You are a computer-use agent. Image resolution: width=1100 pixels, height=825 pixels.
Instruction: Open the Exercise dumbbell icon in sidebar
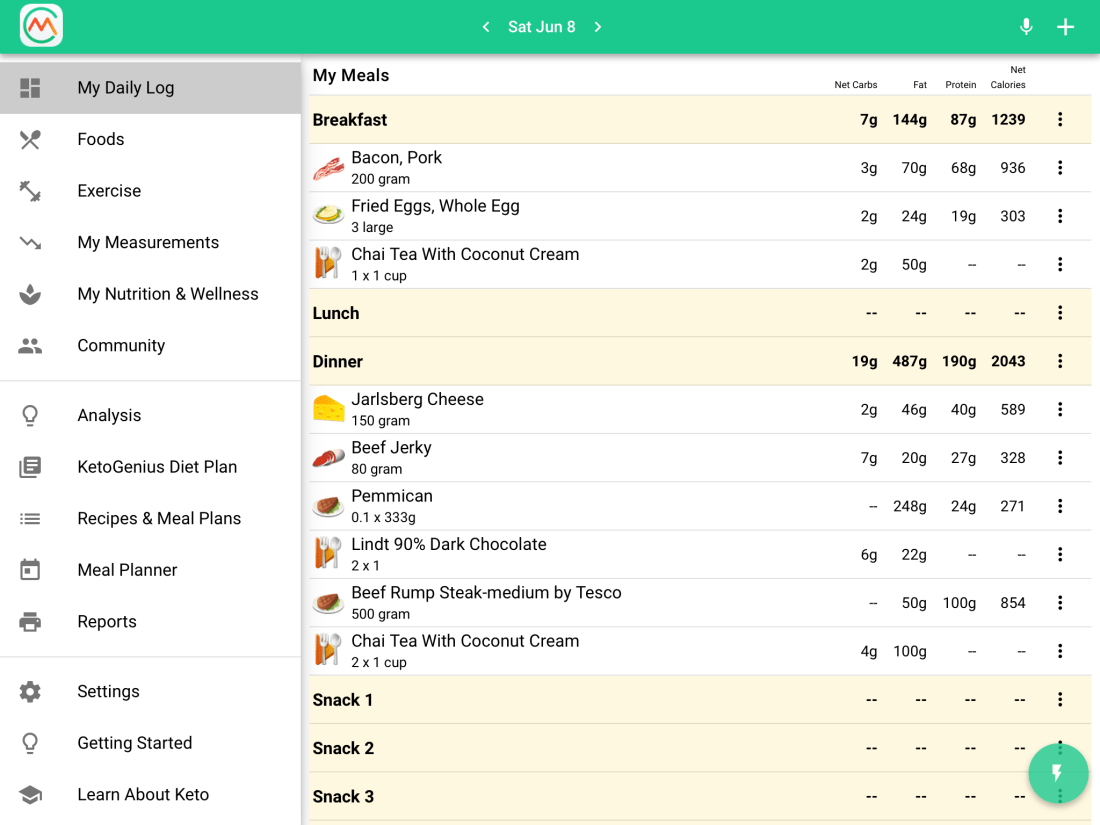coord(30,191)
